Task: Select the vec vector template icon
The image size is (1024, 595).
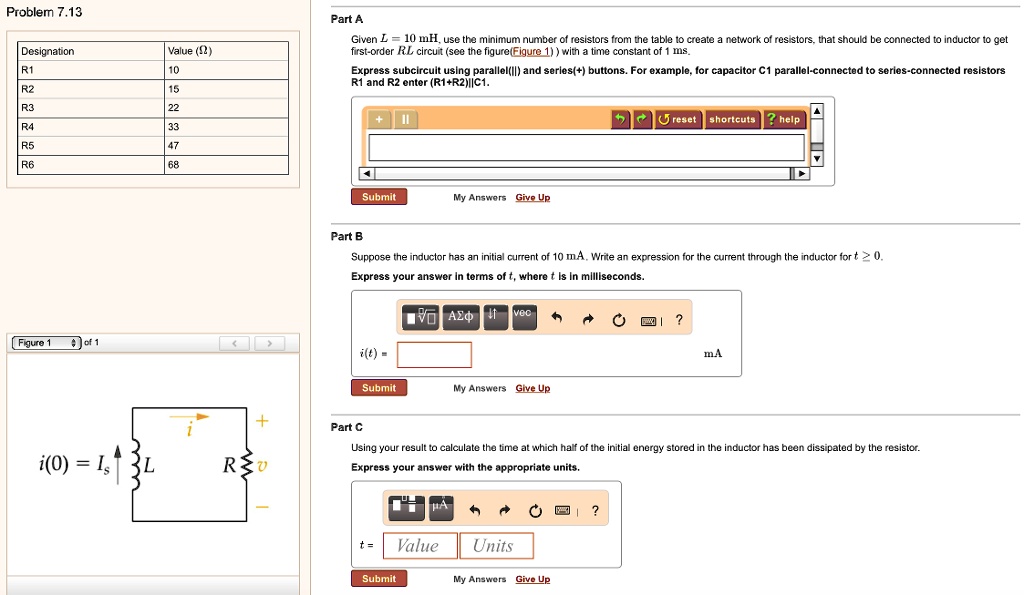Action: click(524, 314)
